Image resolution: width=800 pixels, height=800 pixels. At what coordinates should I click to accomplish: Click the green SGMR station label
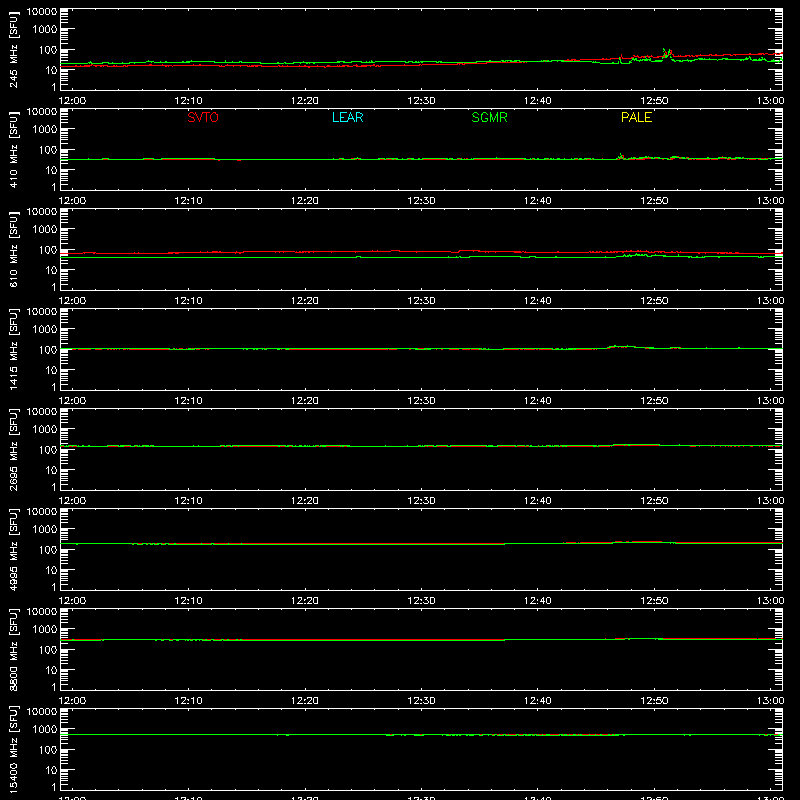coord(489,117)
